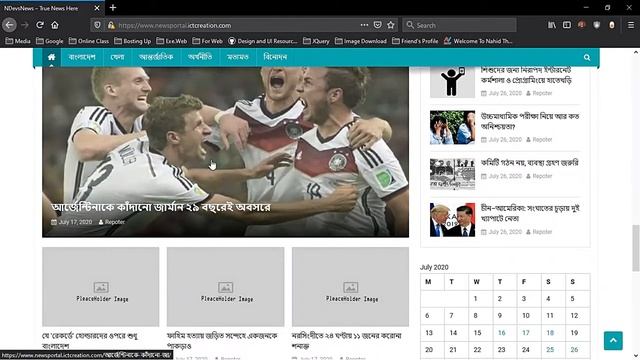
Task: Click the scroll-to-top arrow button
Action: click(x=613, y=340)
